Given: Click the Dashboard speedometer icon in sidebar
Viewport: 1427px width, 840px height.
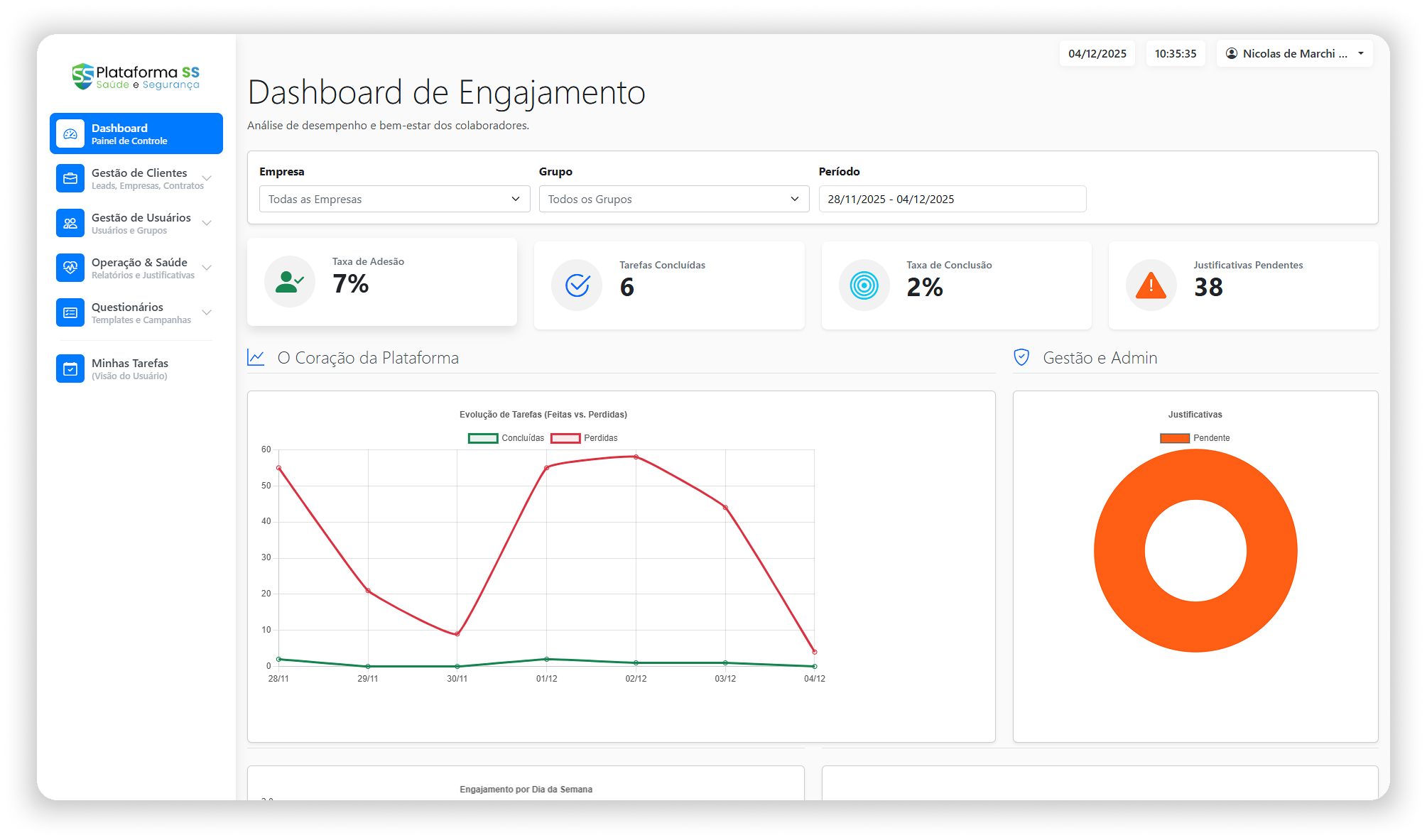Looking at the screenshot, I should (70, 133).
